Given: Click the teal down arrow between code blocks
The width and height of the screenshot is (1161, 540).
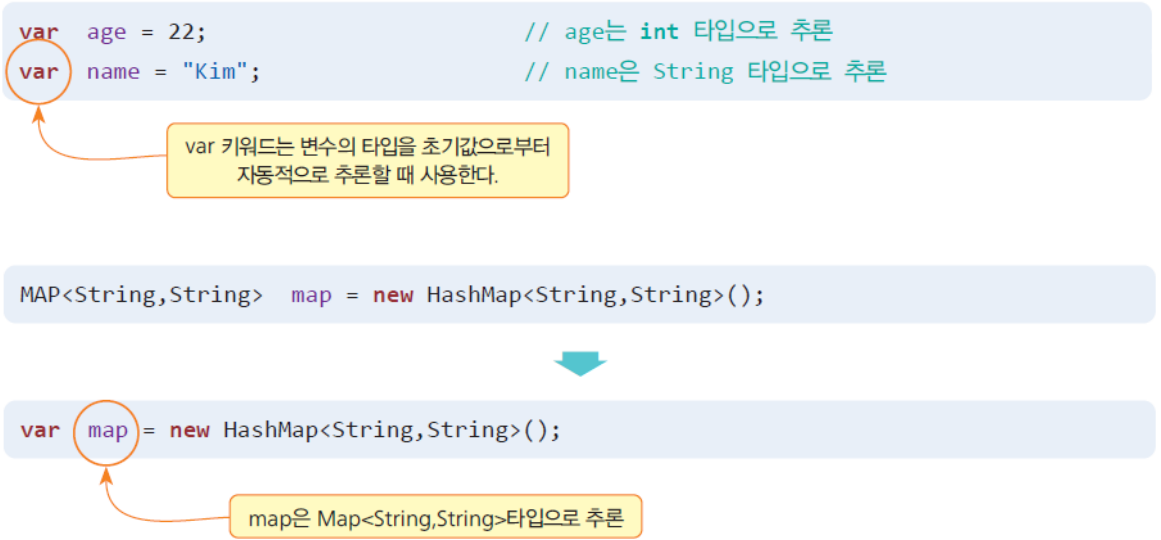Looking at the screenshot, I should 580,363.
